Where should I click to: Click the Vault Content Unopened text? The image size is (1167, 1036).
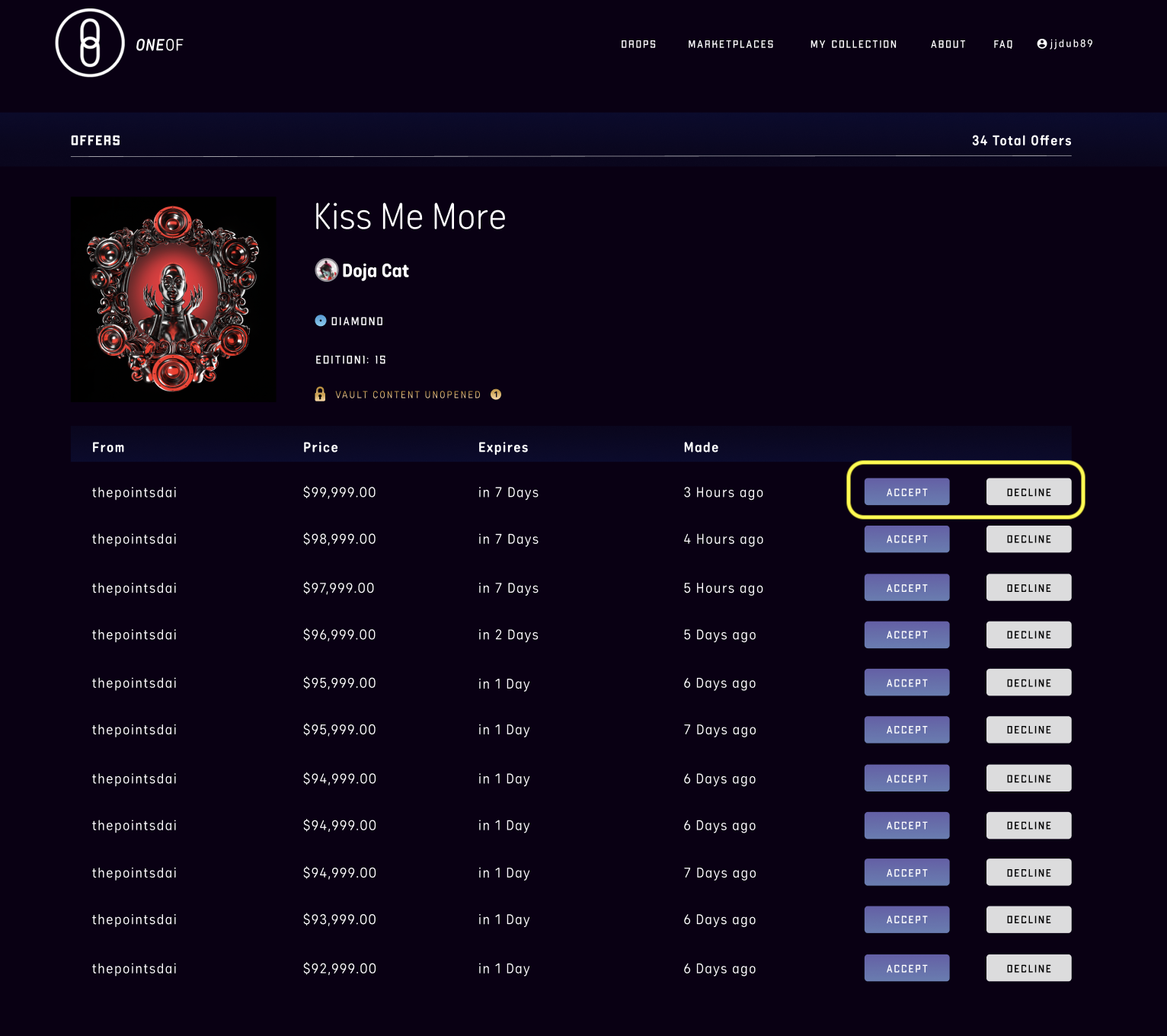point(408,395)
